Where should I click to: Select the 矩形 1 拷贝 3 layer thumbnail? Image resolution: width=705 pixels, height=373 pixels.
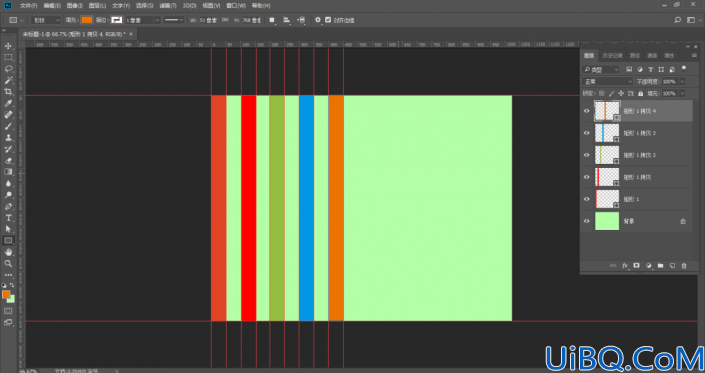(607, 133)
